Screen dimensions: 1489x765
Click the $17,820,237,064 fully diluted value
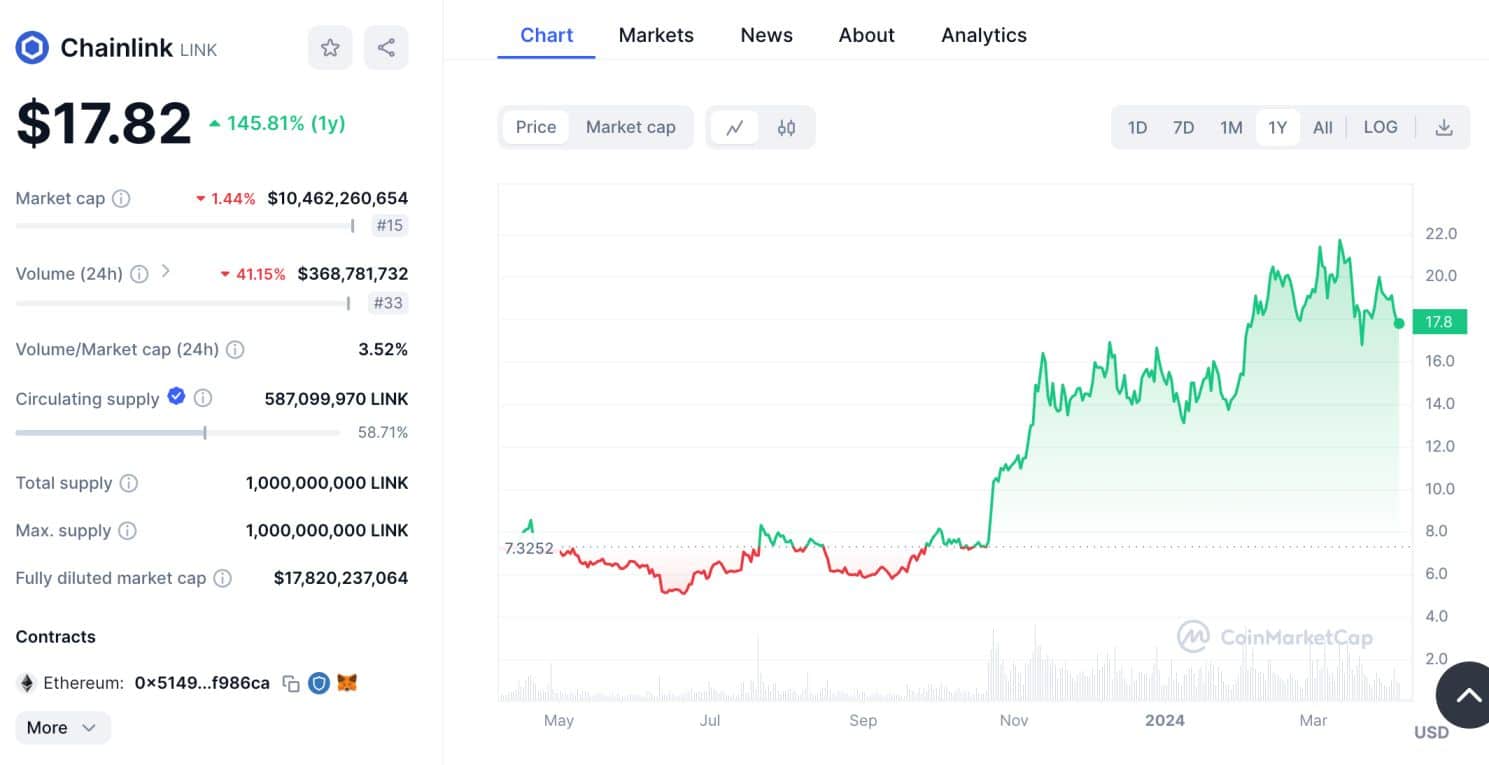[341, 578]
